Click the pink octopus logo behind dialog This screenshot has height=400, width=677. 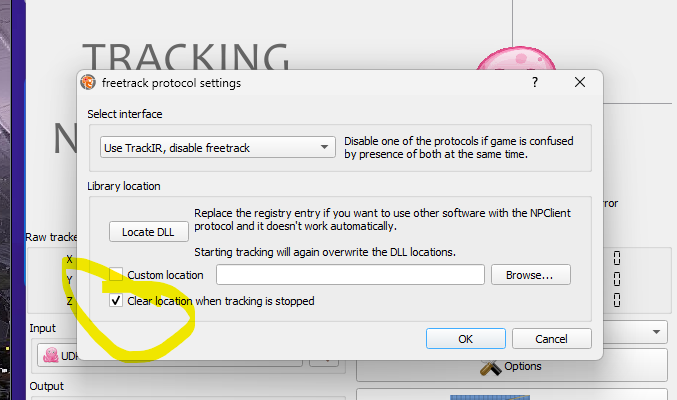coord(516,59)
